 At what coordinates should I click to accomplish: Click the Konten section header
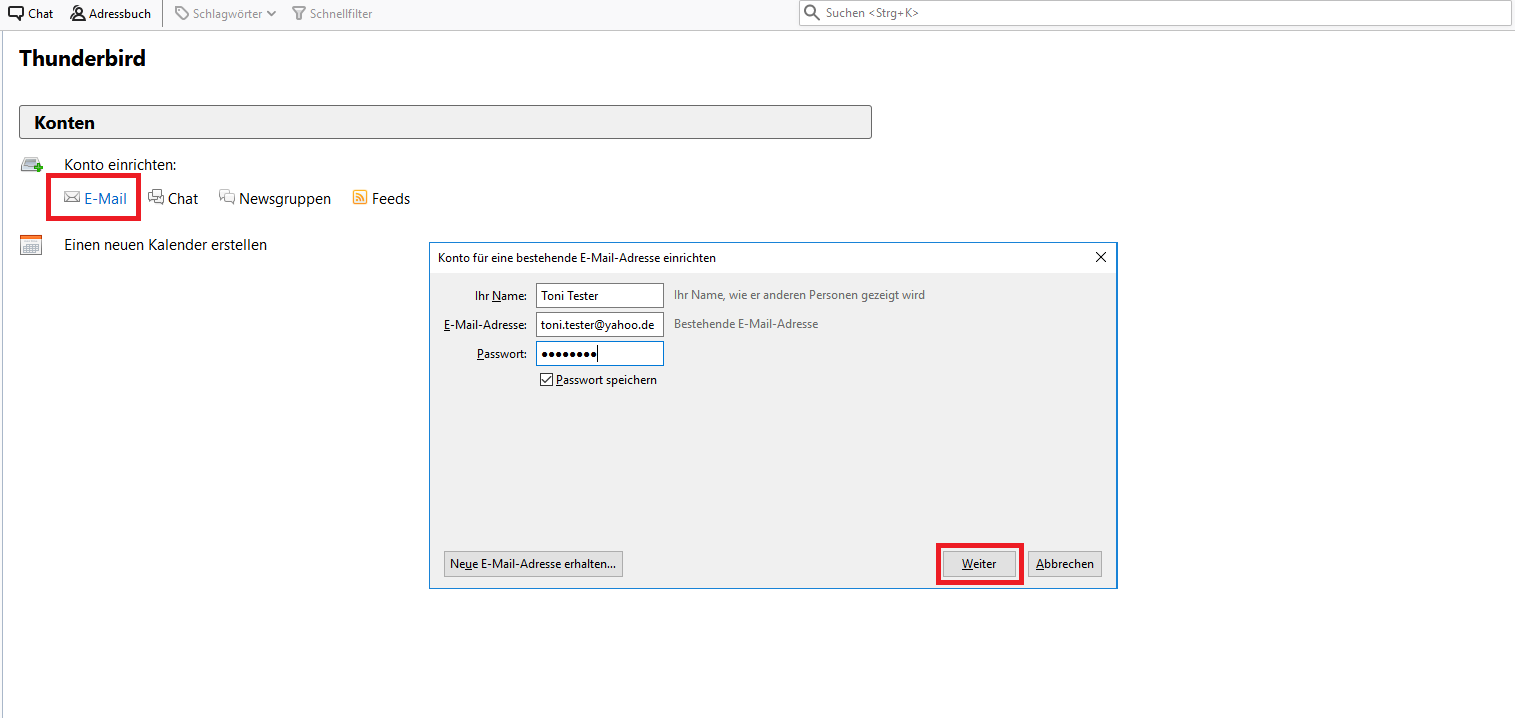(445, 122)
